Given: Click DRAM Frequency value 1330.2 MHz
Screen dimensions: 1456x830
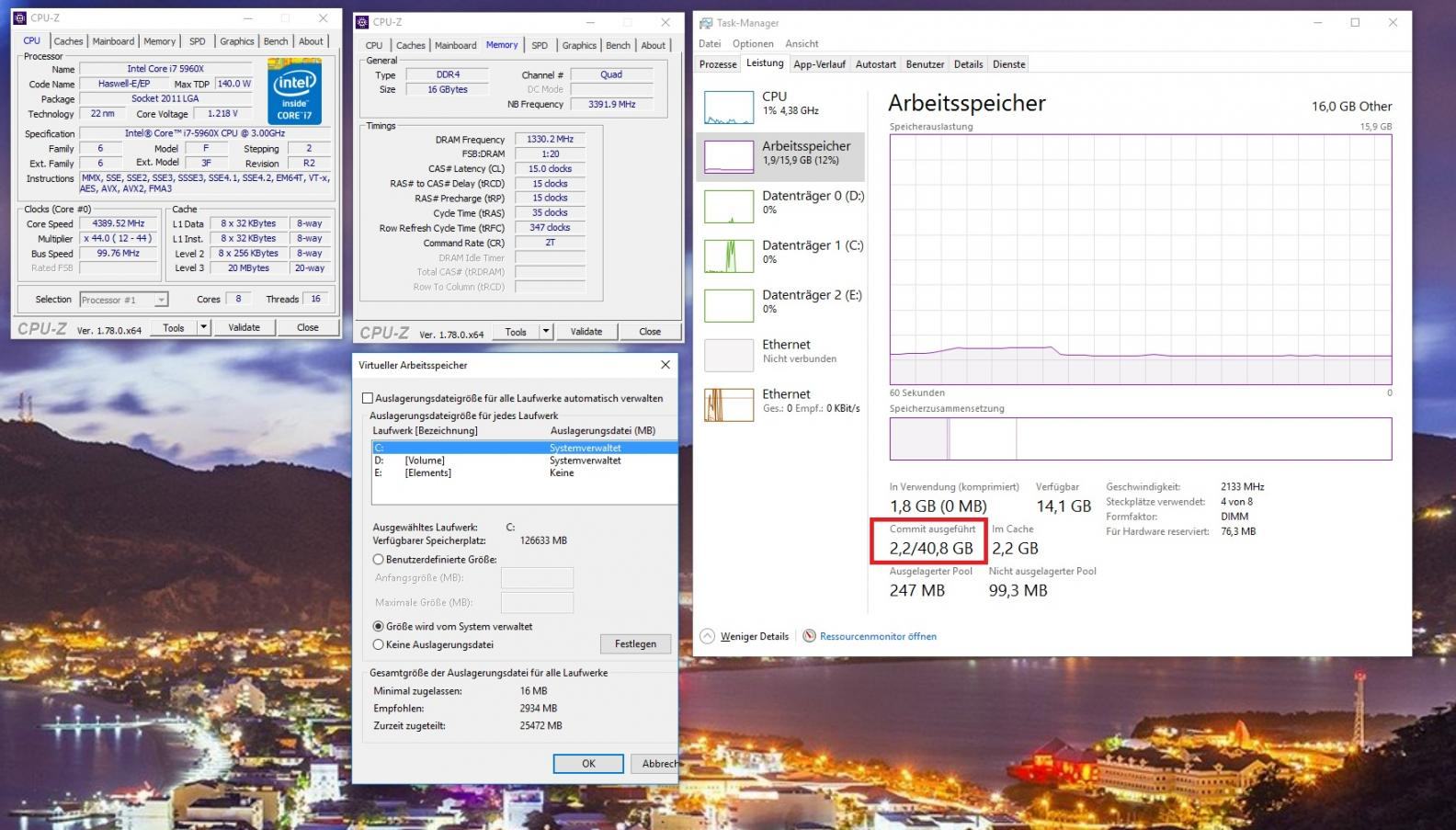Looking at the screenshot, I should (x=550, y=139).
